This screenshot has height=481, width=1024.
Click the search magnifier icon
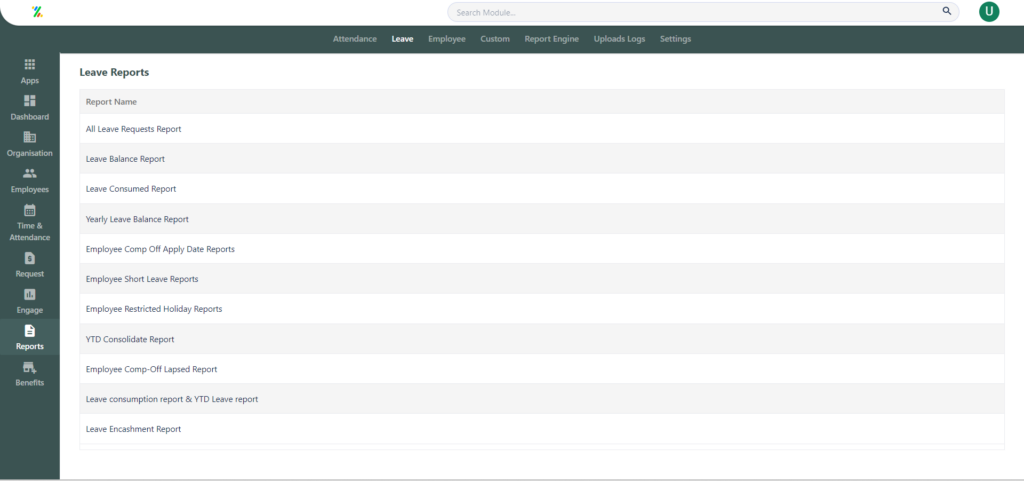coord(946,12)
